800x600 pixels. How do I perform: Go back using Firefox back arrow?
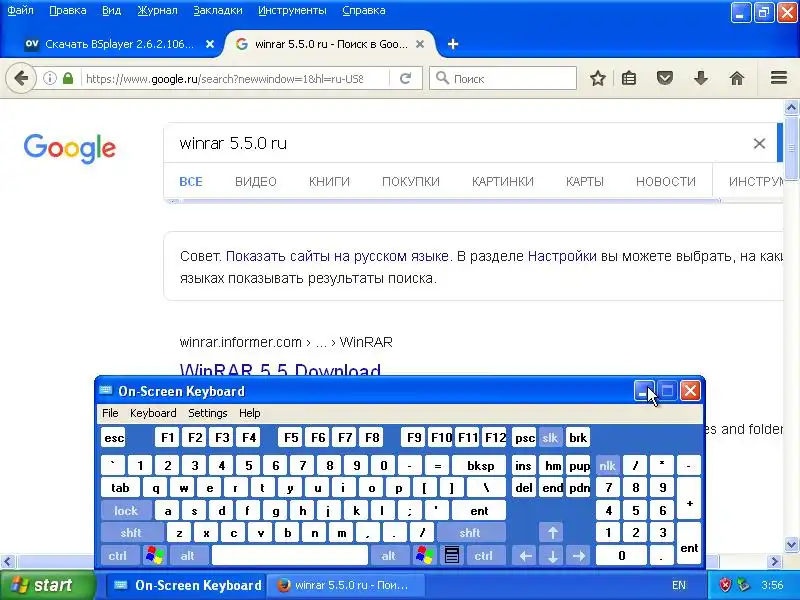pos(21,79)
